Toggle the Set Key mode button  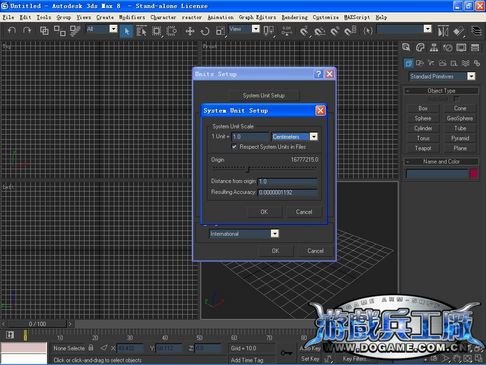tap(310, 359)
